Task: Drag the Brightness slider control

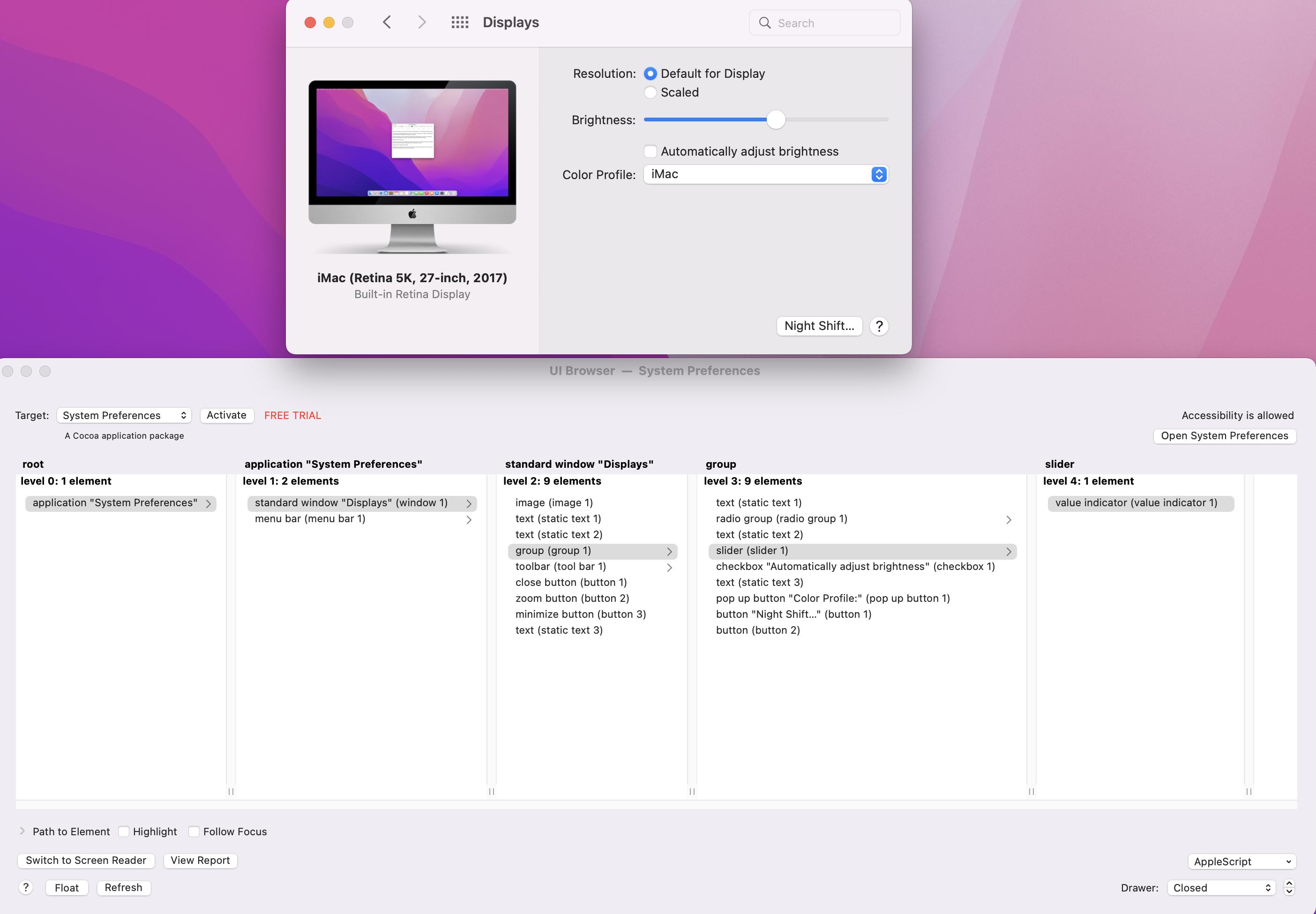Action: pyautogui.click(x=774, y=119)
